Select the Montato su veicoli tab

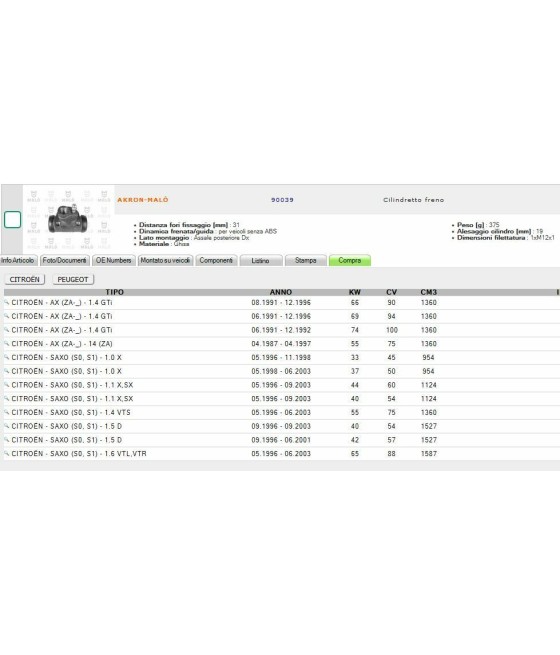165,260
